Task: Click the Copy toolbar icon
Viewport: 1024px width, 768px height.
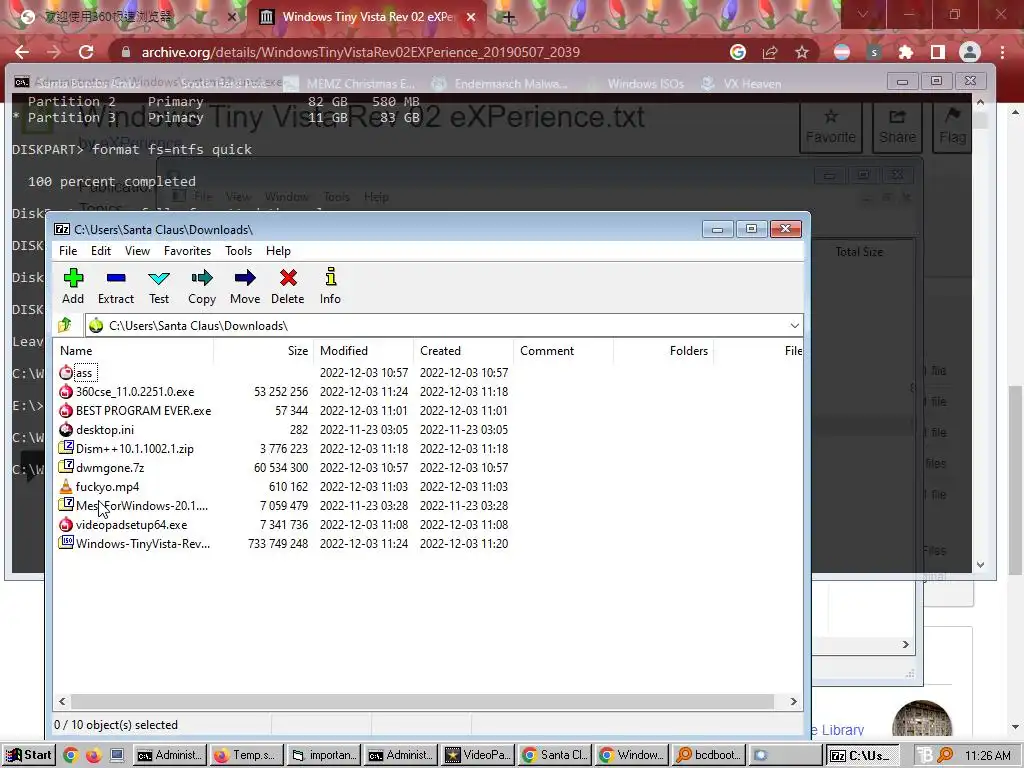Action: coord(202,286)
